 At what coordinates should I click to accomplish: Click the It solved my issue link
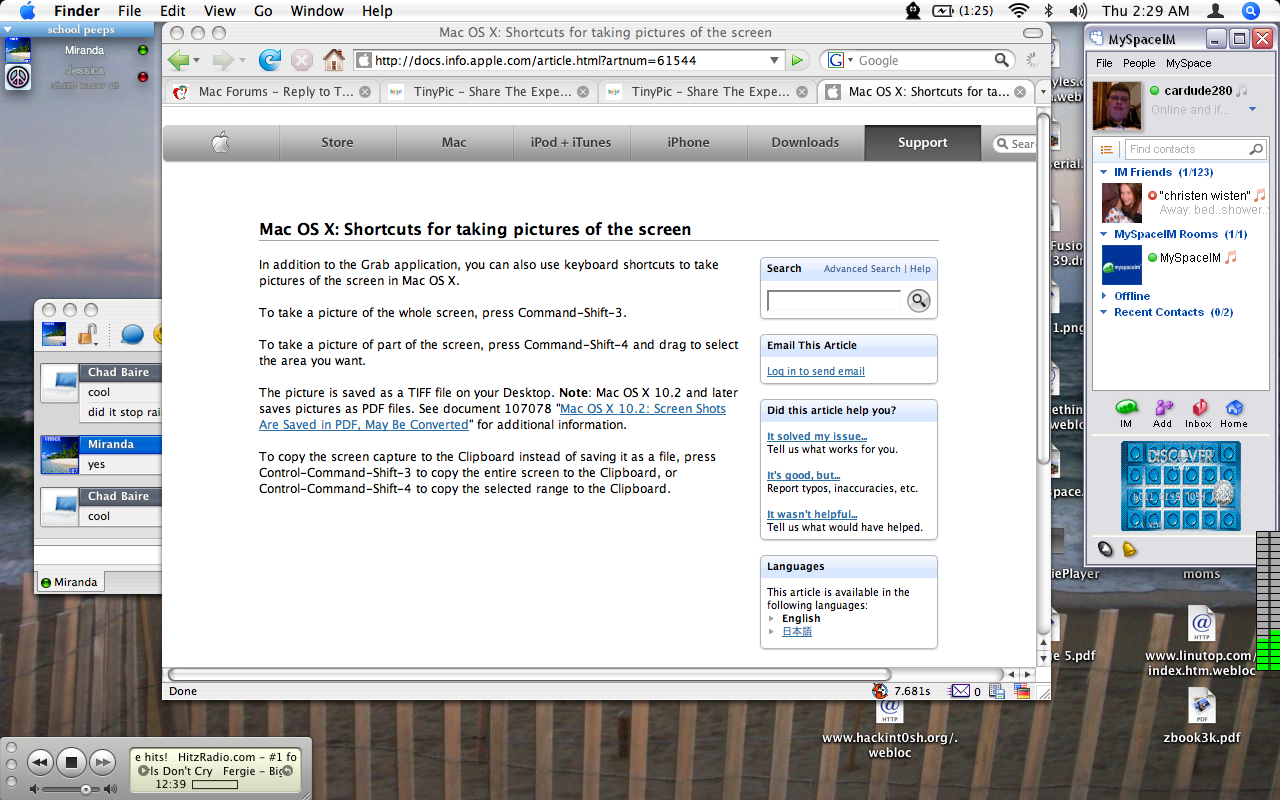pos(817,436)
